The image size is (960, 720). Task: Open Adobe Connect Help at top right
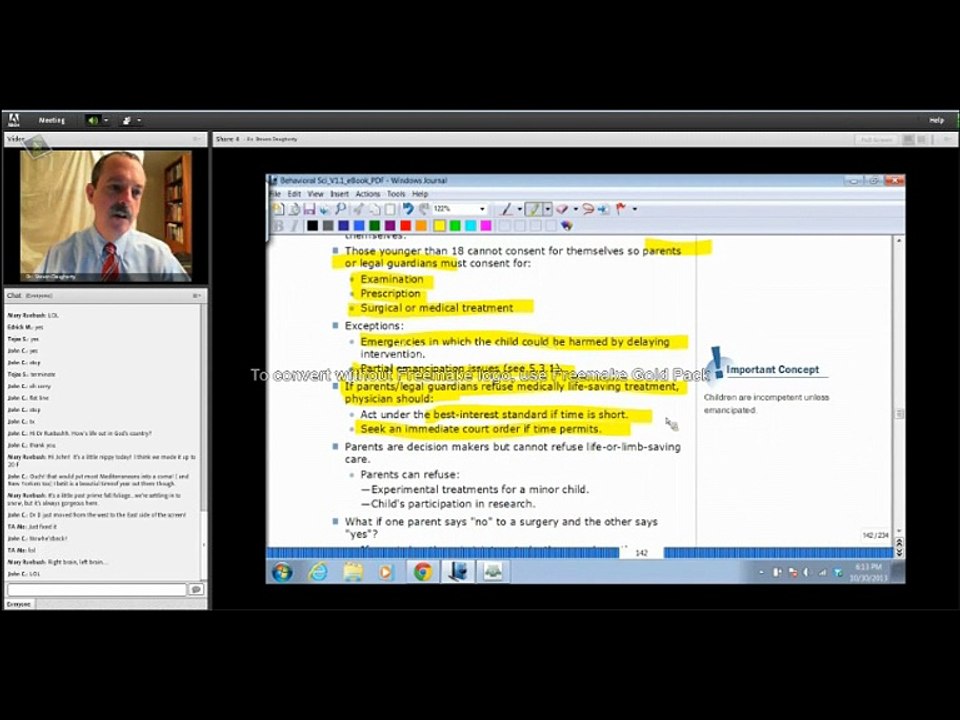tap(936, 121)
